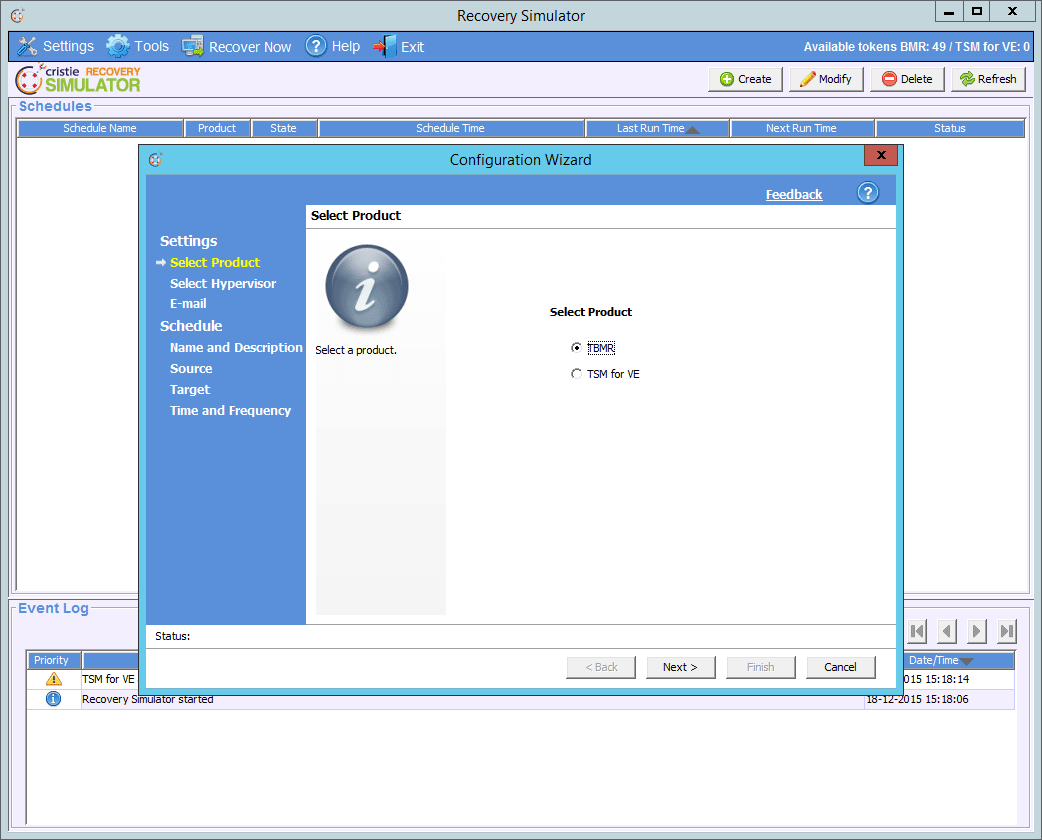
Task: Click Modify schedule button
Action: [x=826, y=79]
